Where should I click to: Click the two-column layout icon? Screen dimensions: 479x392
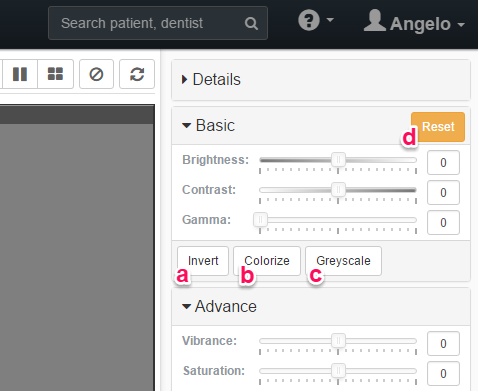[20, 74]
